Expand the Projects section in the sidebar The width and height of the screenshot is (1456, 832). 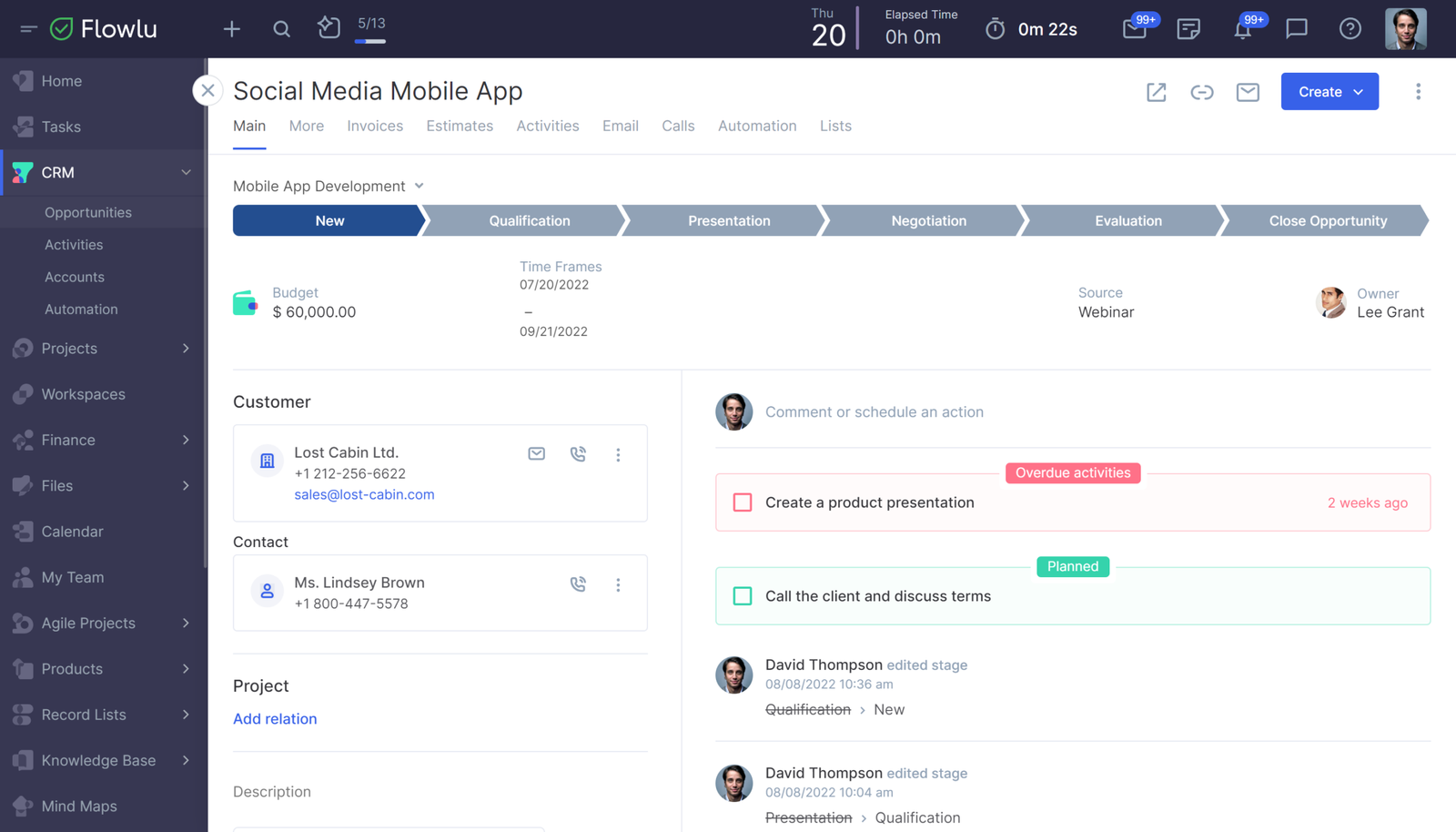(186, 348)
